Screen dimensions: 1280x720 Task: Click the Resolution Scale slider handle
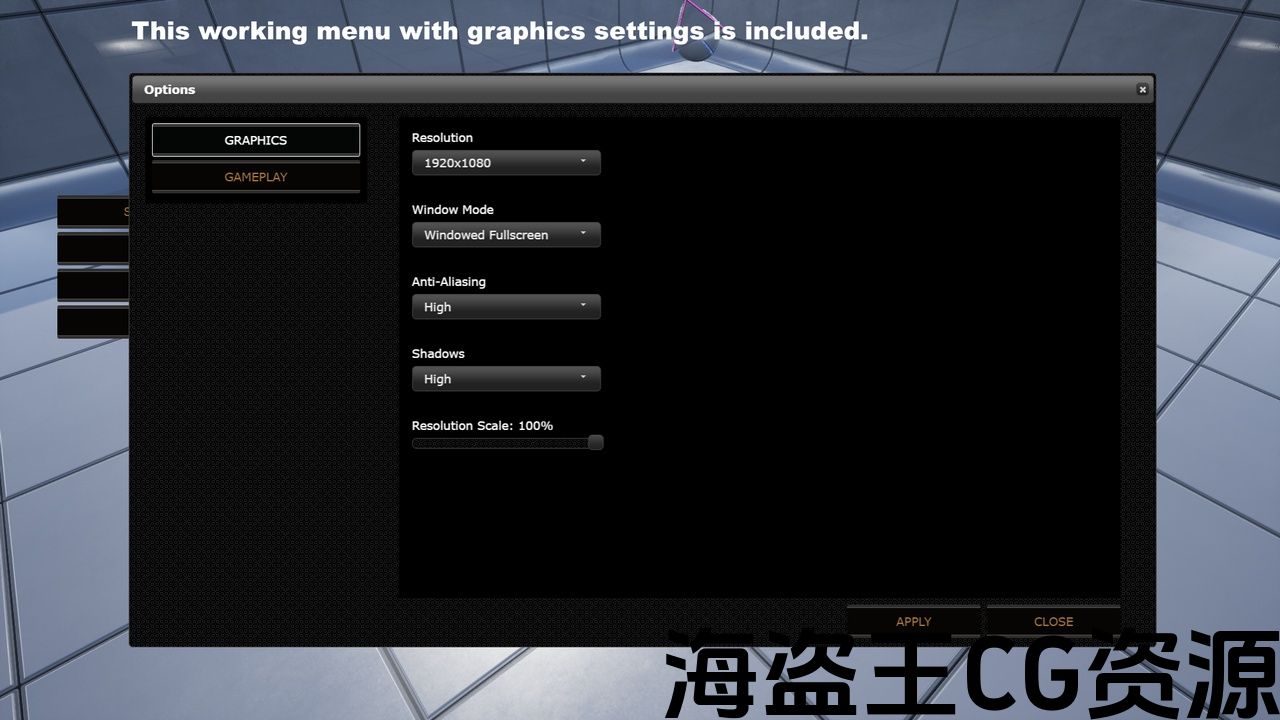595,443
